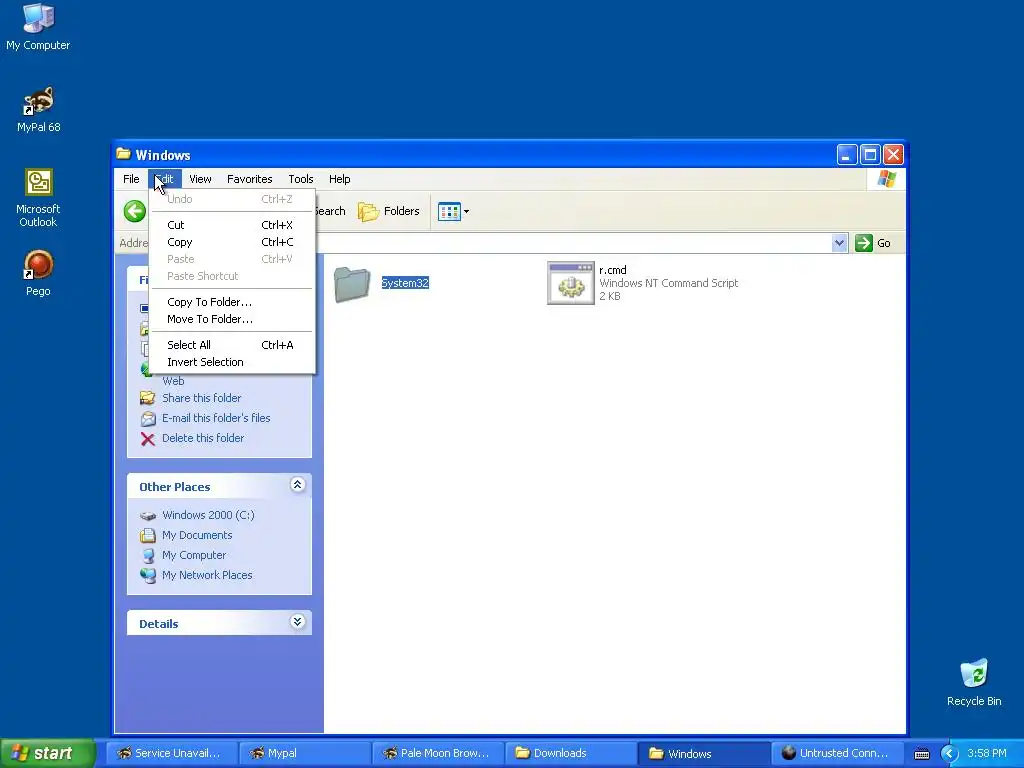Launch MyPal 68 desktop shortcut
1024x768 pixels.
point(38,110)
